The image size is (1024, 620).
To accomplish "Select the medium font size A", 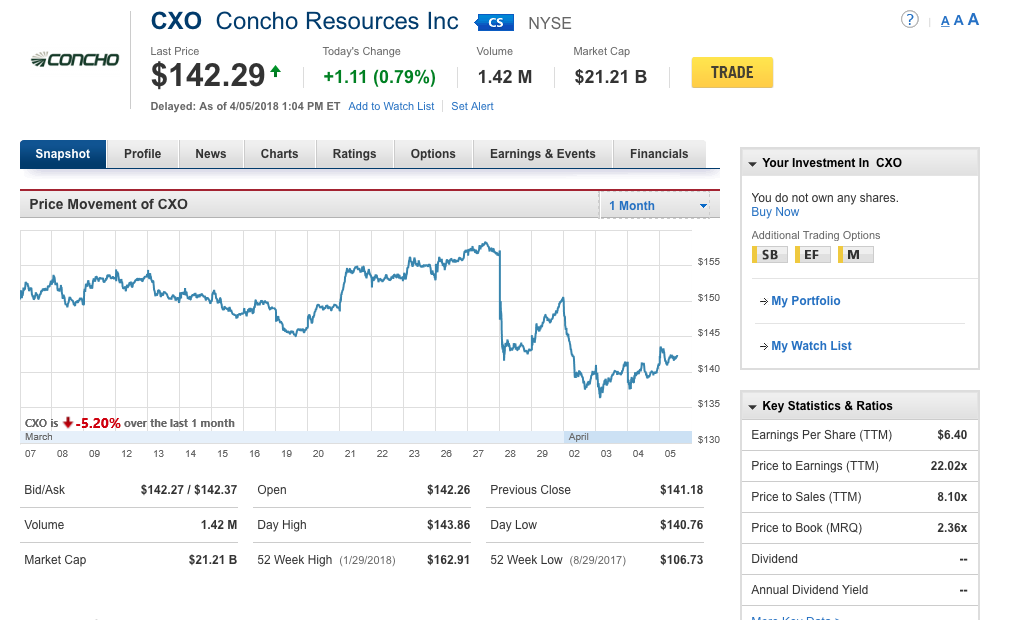I will click(958, 20).
